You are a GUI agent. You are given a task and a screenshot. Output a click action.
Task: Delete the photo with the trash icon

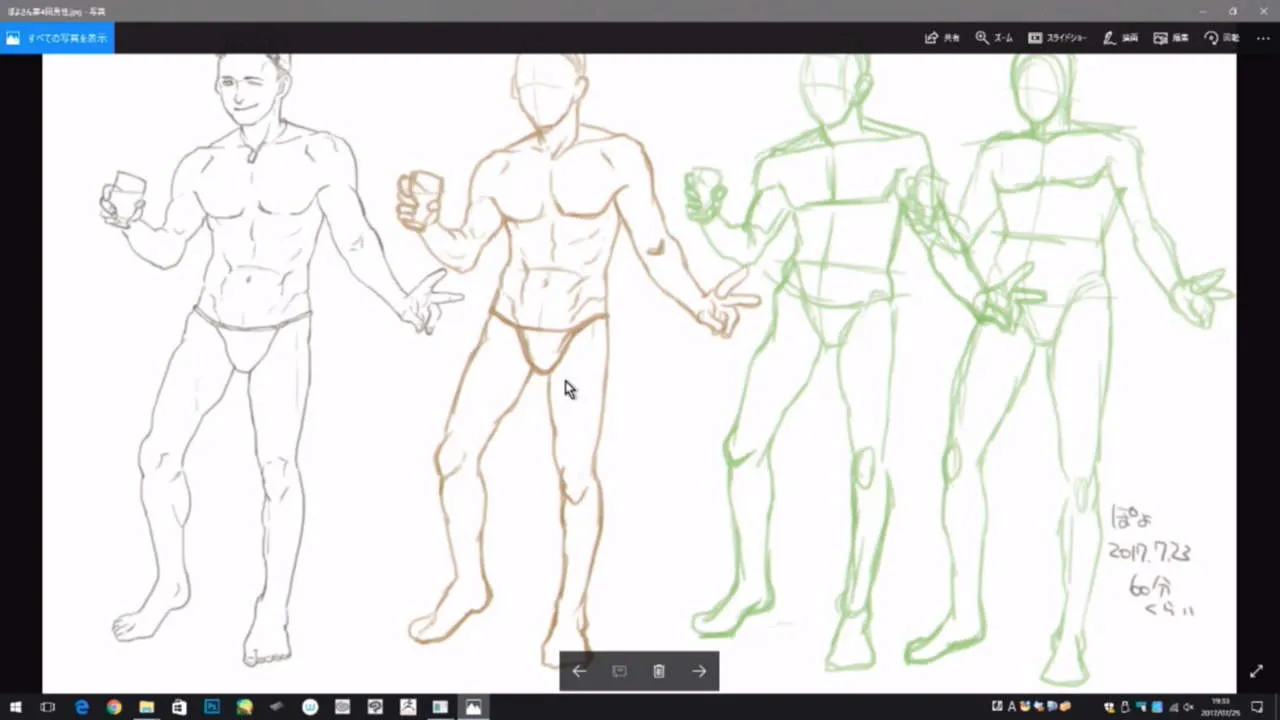tap(659, 671)
